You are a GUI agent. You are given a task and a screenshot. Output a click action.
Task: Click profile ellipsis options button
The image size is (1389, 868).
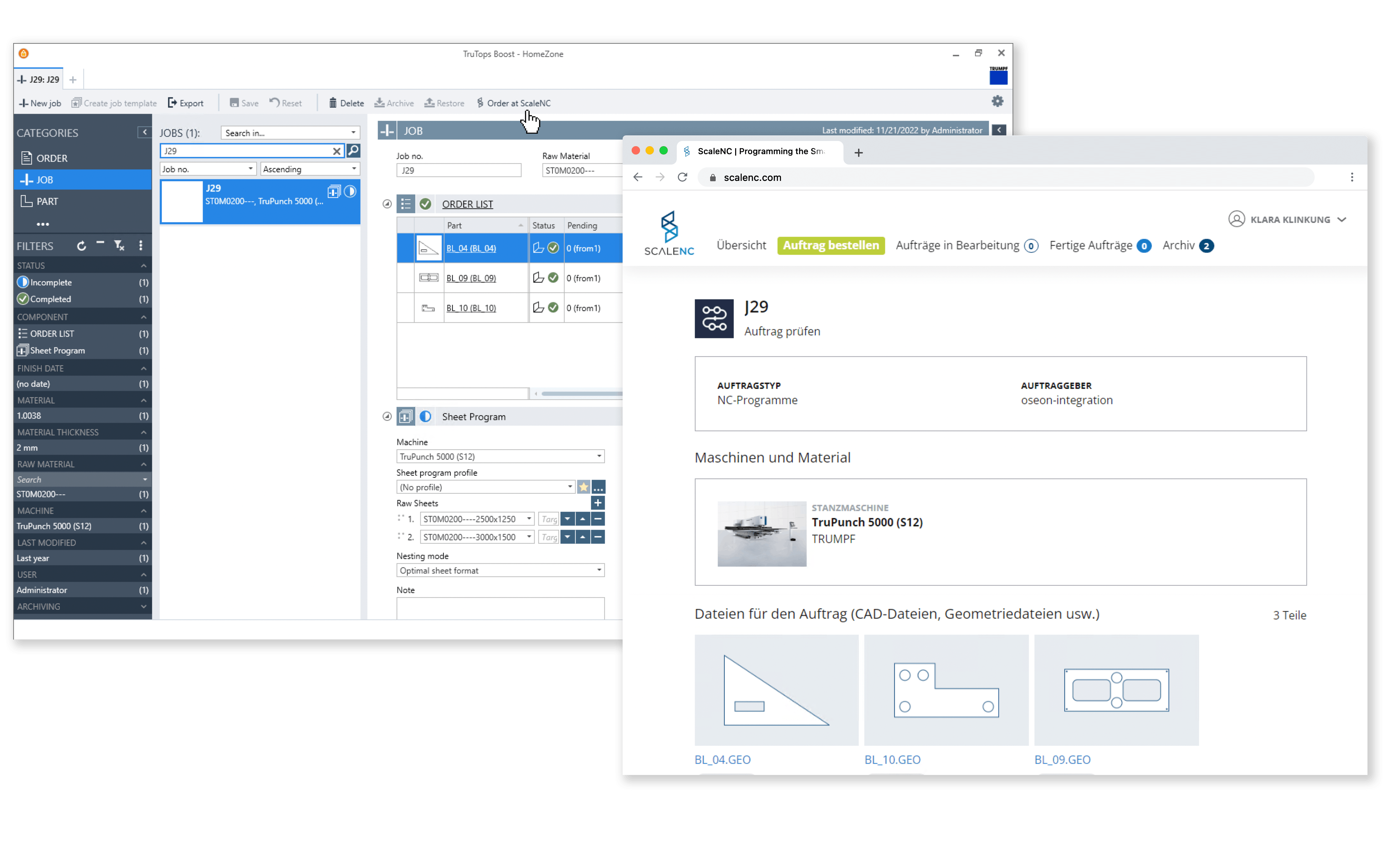click(598, 487)
